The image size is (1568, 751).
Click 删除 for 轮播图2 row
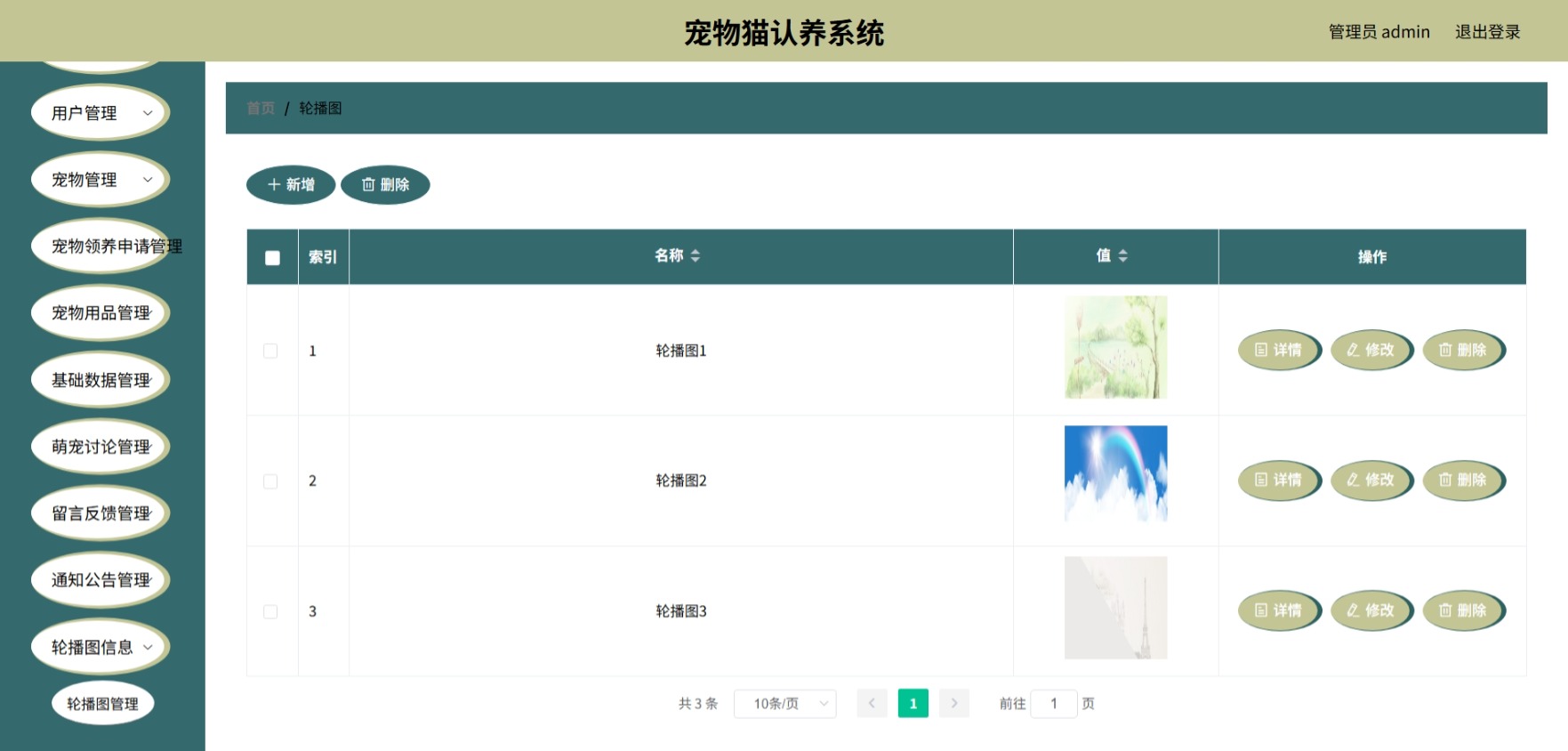1465,480
